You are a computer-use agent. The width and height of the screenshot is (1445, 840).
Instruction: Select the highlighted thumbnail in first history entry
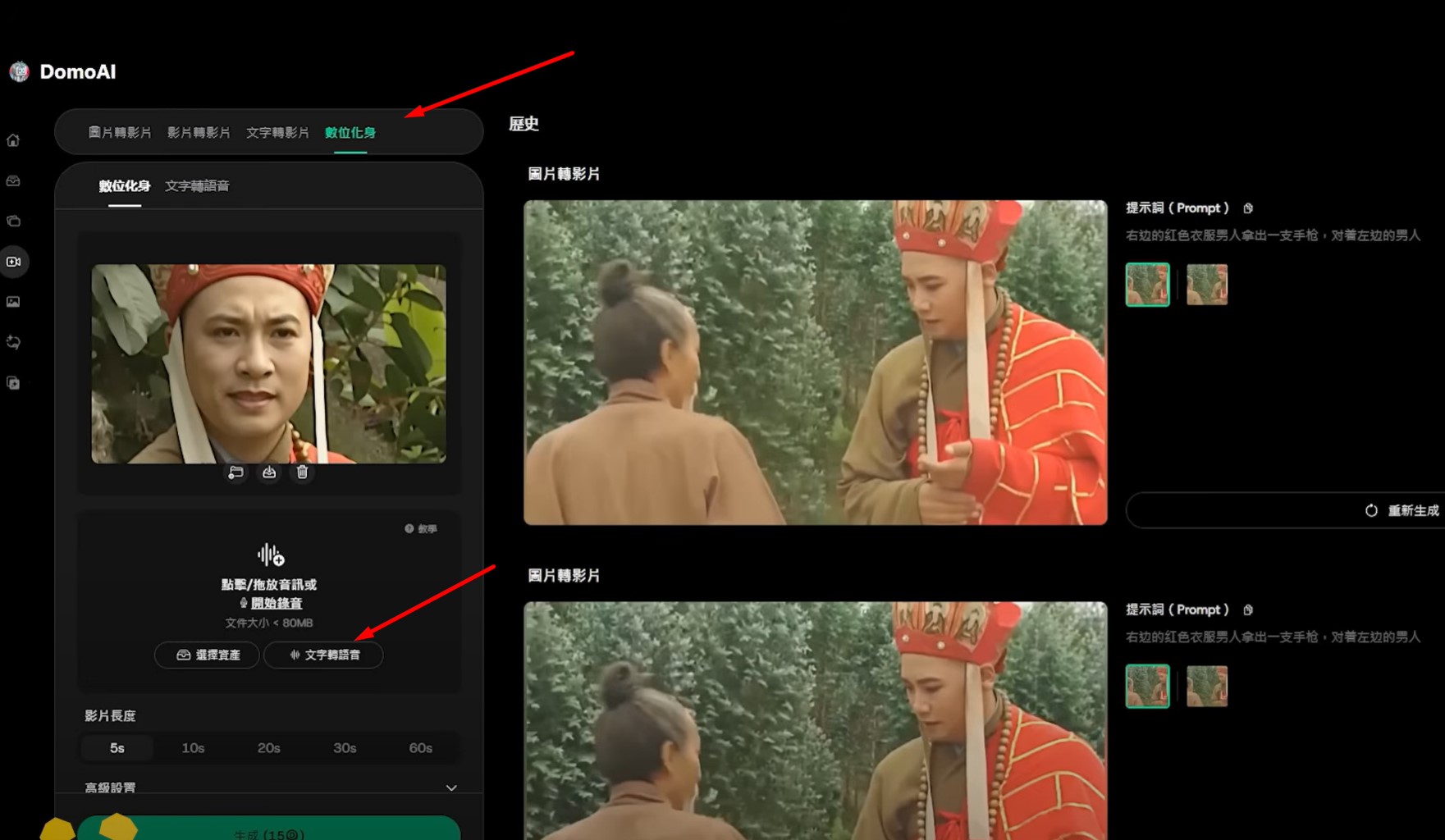pos(1147,285)
